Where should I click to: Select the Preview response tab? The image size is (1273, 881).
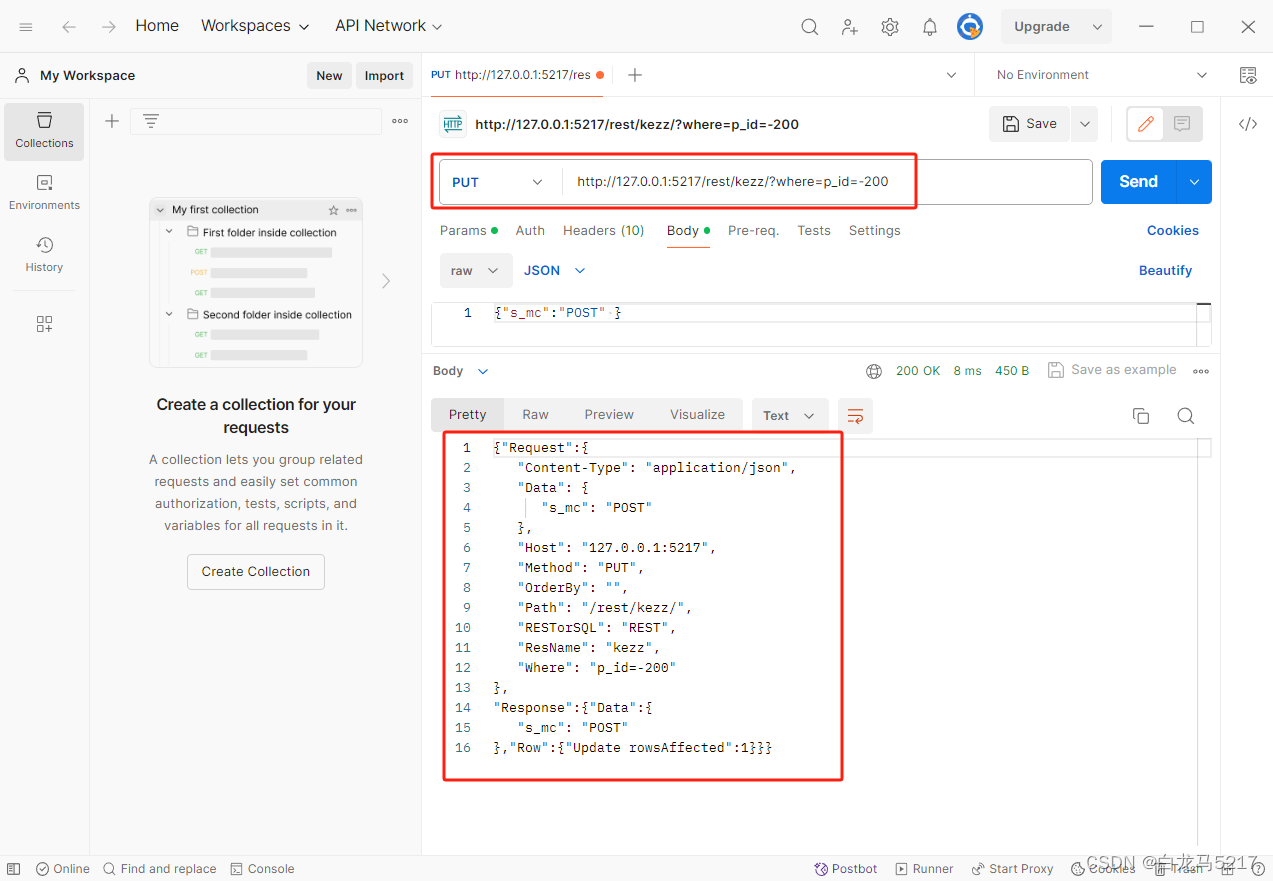[x=609, y=415]
